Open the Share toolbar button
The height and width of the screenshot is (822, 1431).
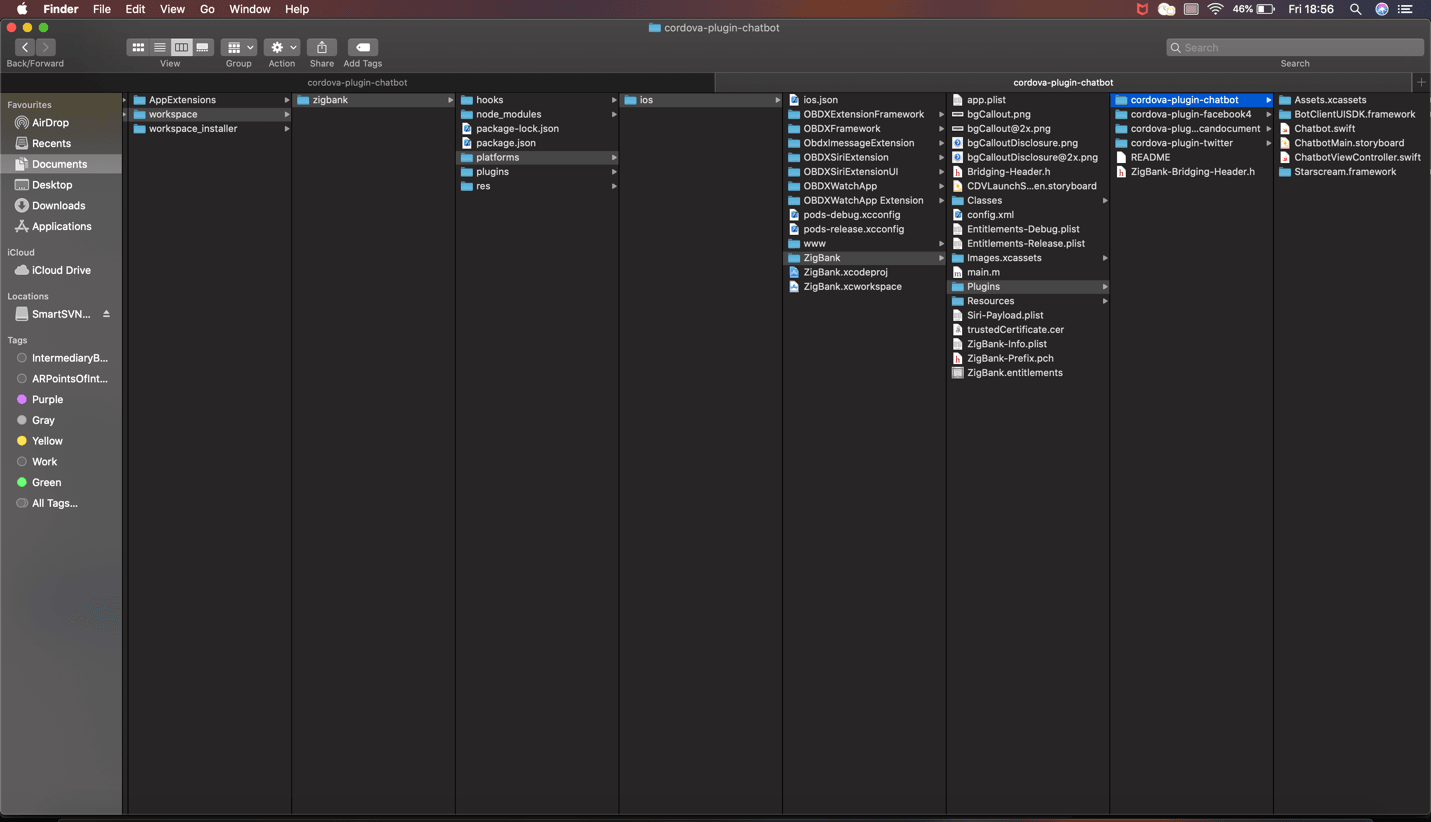click(322, 47)
